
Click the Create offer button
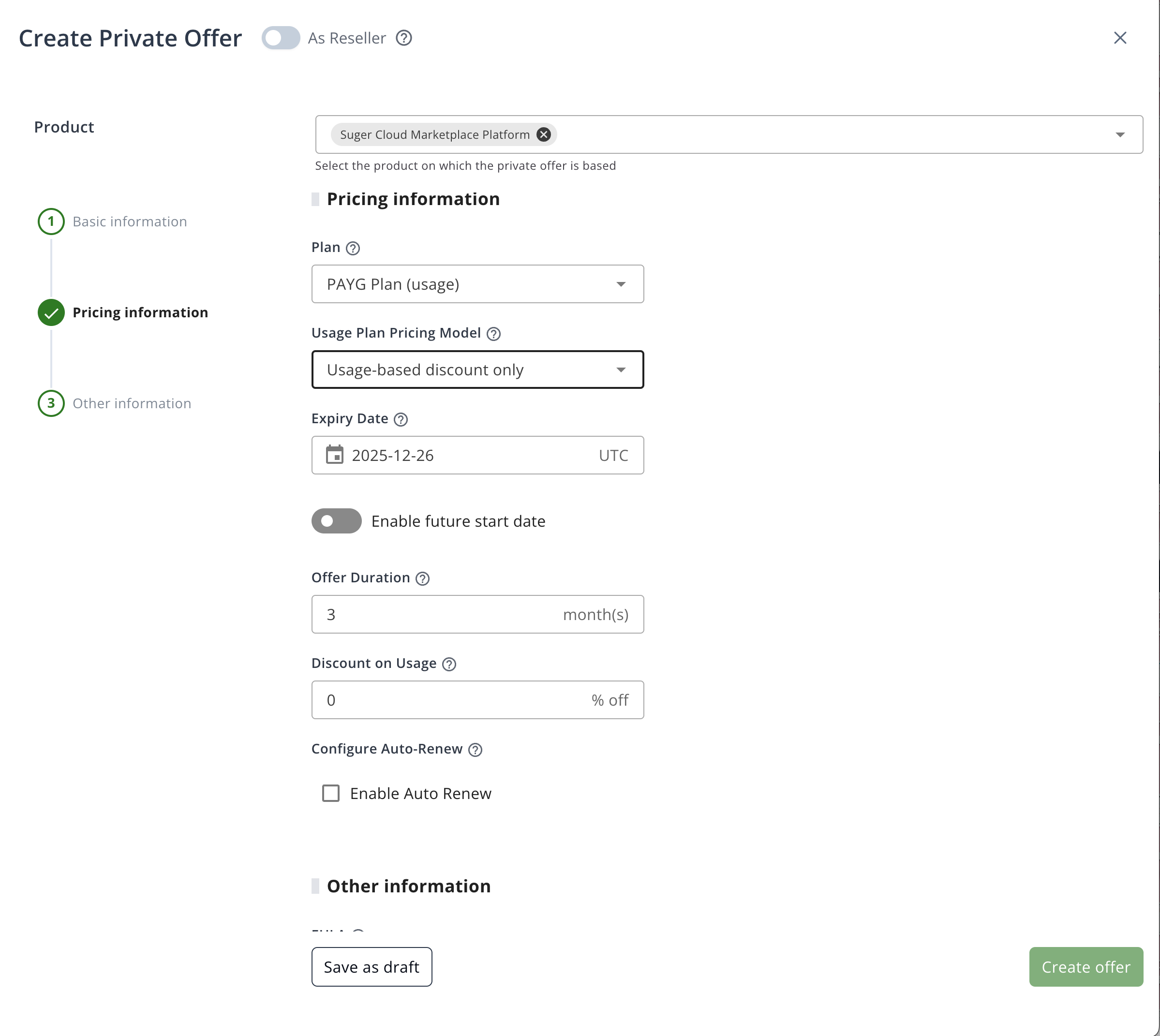[1085, 966]
